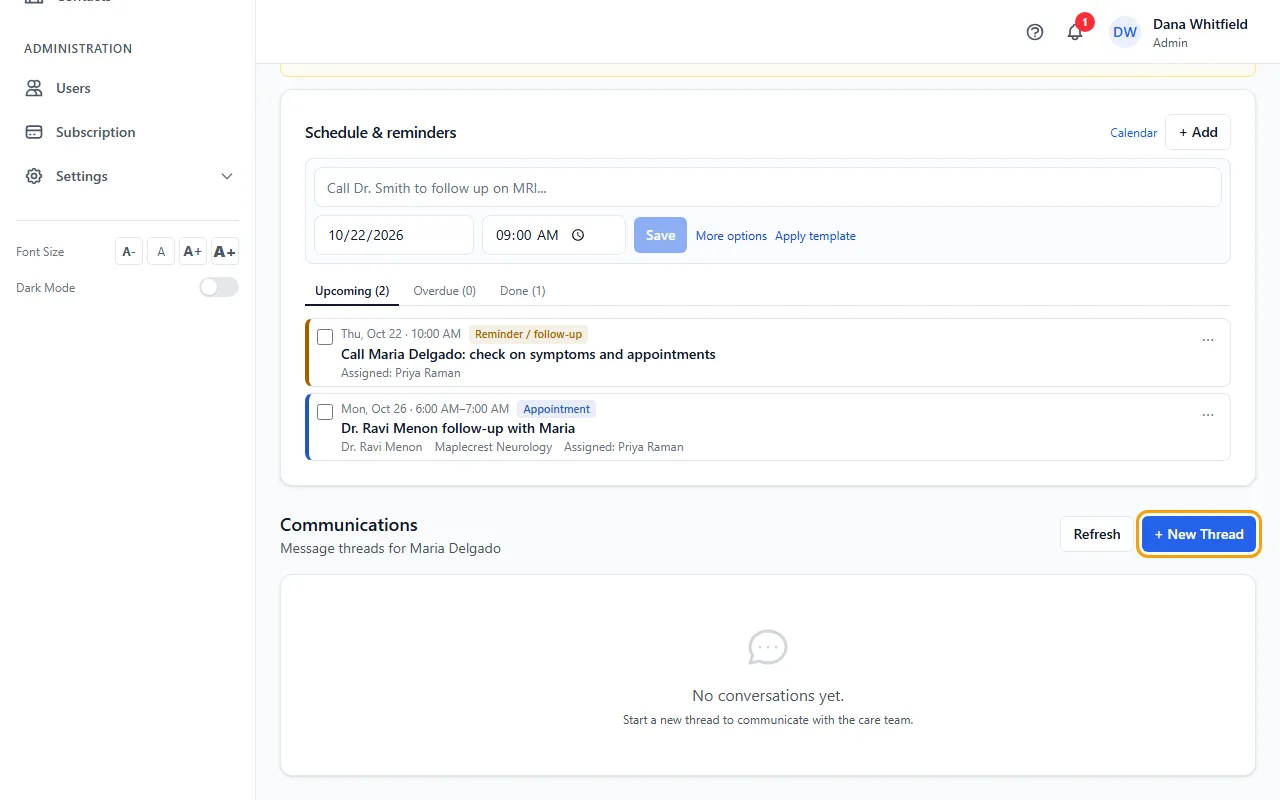Image resolution: width=1280 pixels, height=800 pixels.
Task: Toggle Dark Mode switch
Action: click(219, 287)
